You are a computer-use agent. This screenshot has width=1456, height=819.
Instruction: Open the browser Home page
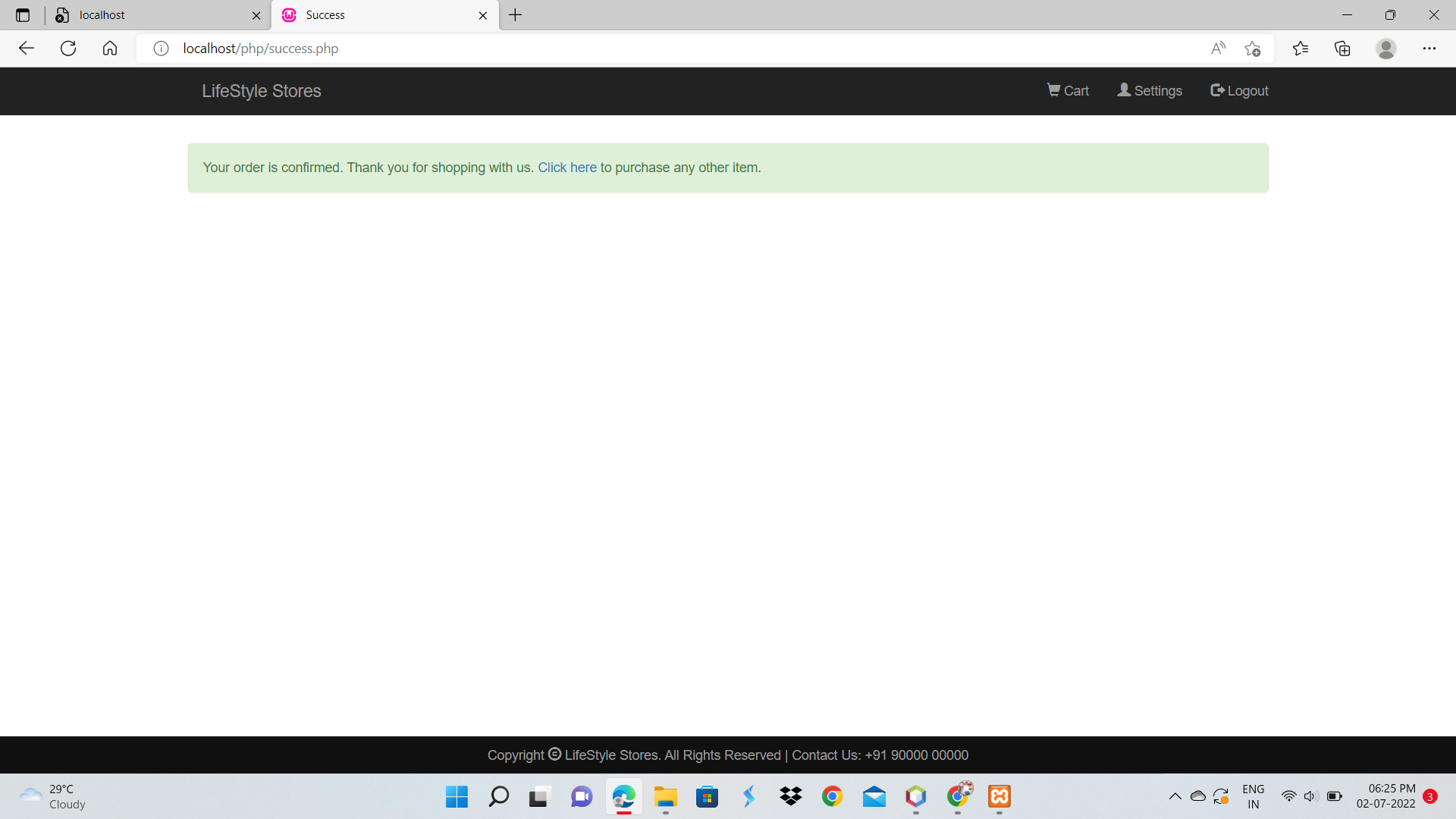click(x=110, y=48)
